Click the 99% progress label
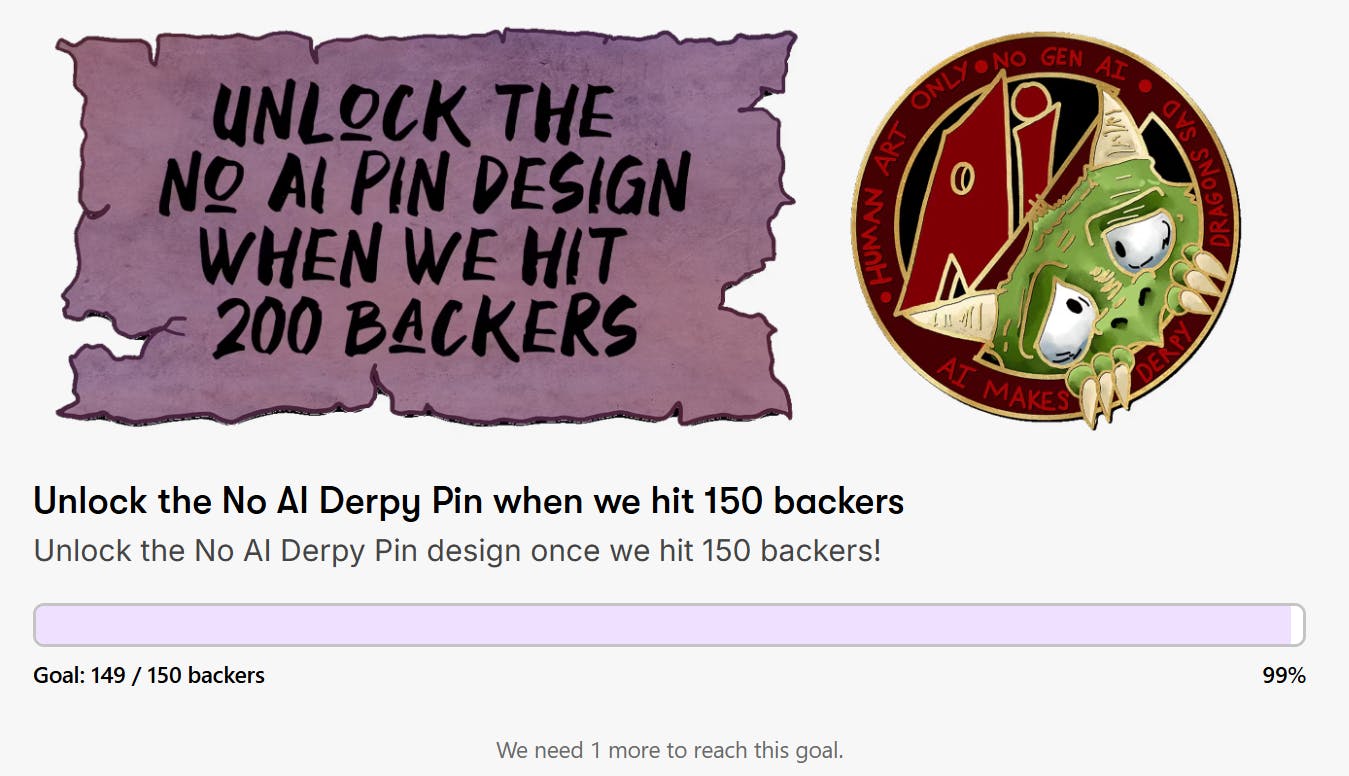This screenshot has height=776, width=1349. coord(1284,675)
